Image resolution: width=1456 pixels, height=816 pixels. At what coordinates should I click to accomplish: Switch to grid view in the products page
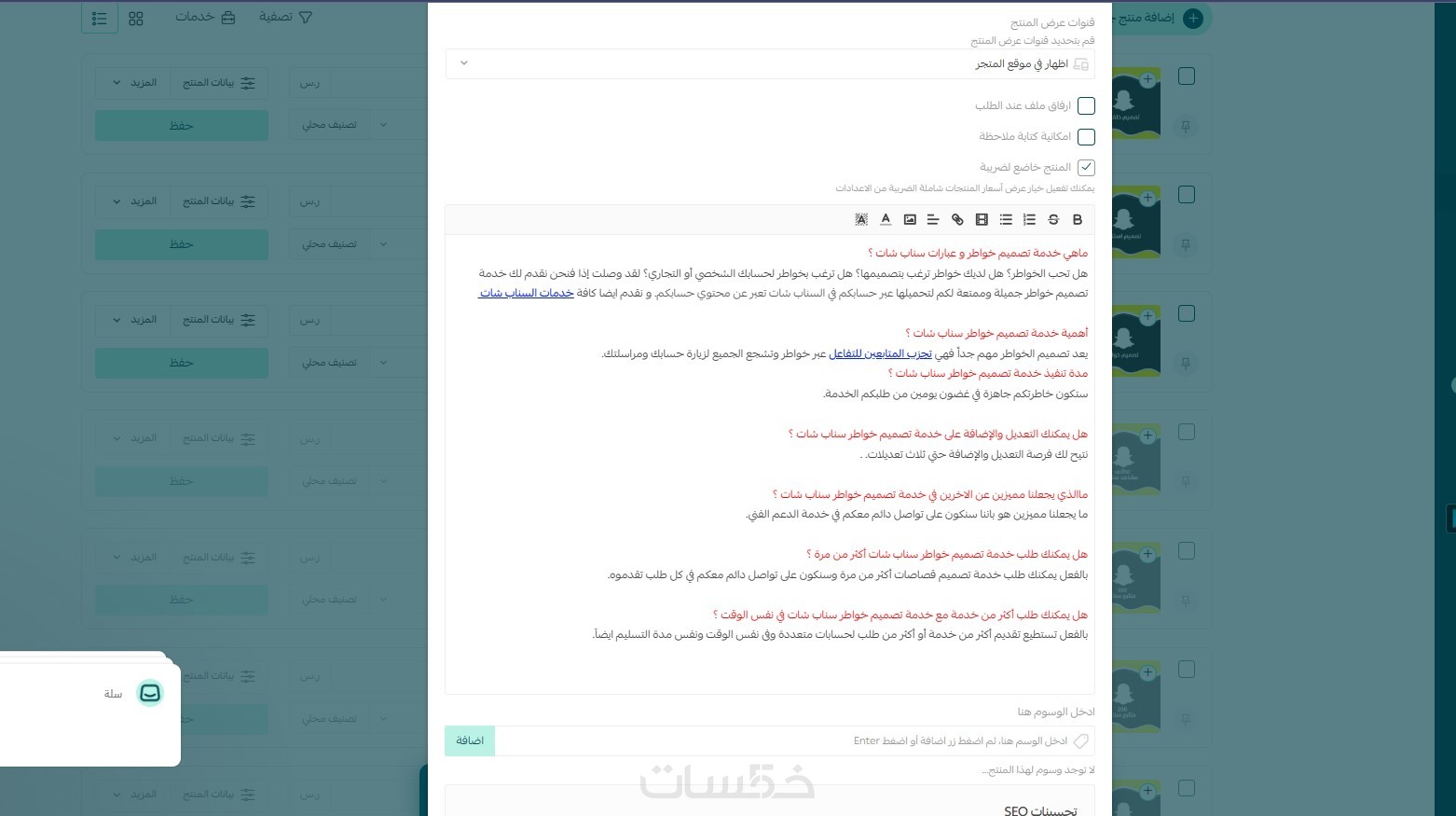[136, 18]
